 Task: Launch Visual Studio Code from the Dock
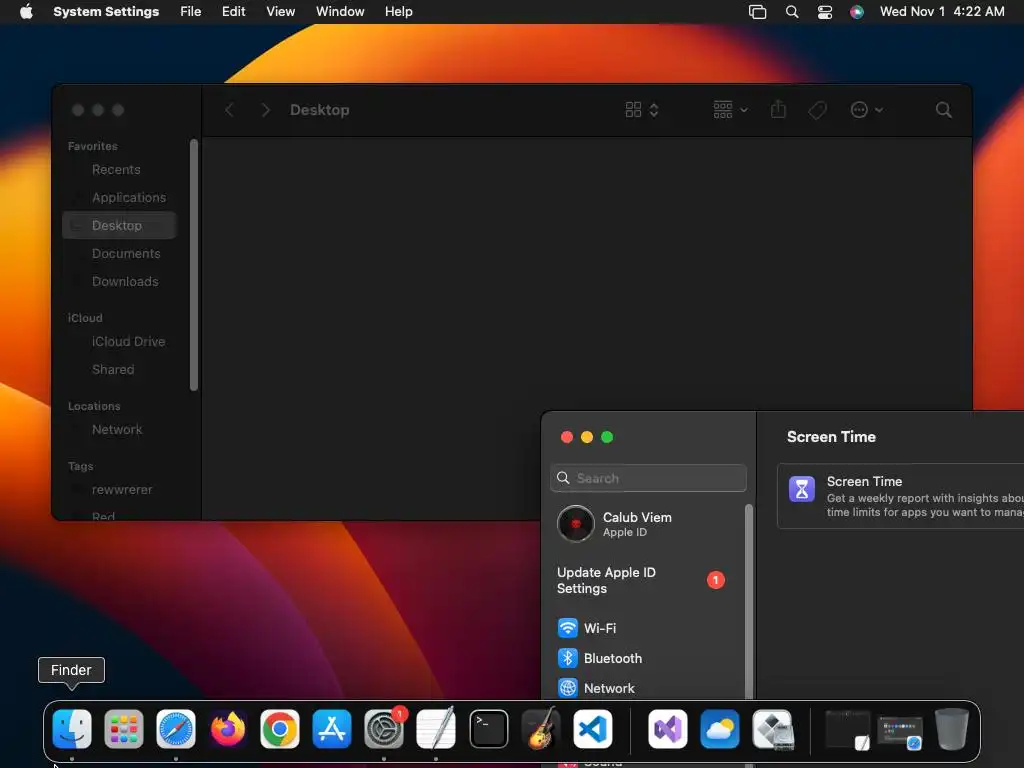click(593, 729)
